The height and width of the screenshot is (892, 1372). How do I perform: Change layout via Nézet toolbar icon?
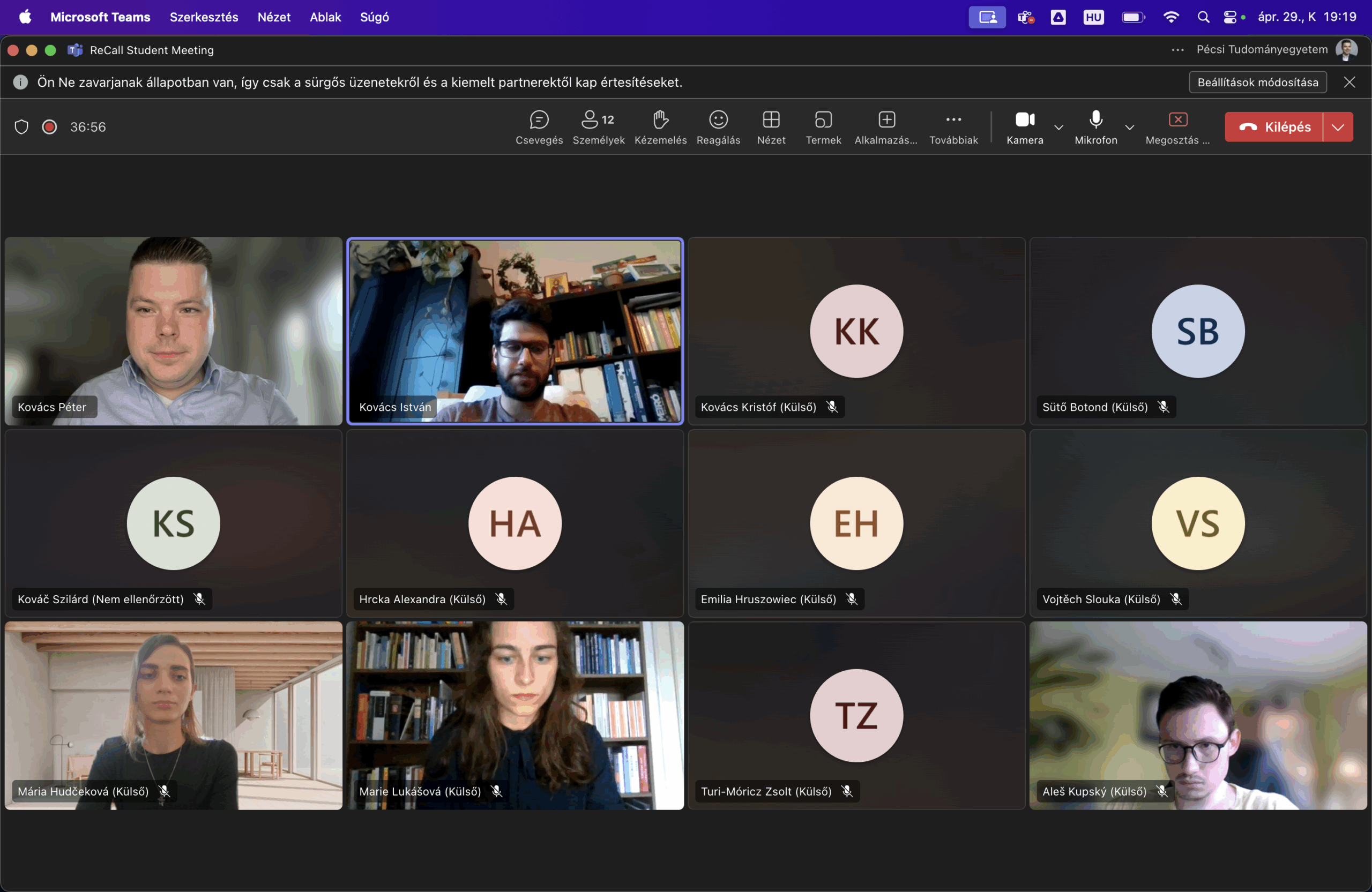pos(771,128)
